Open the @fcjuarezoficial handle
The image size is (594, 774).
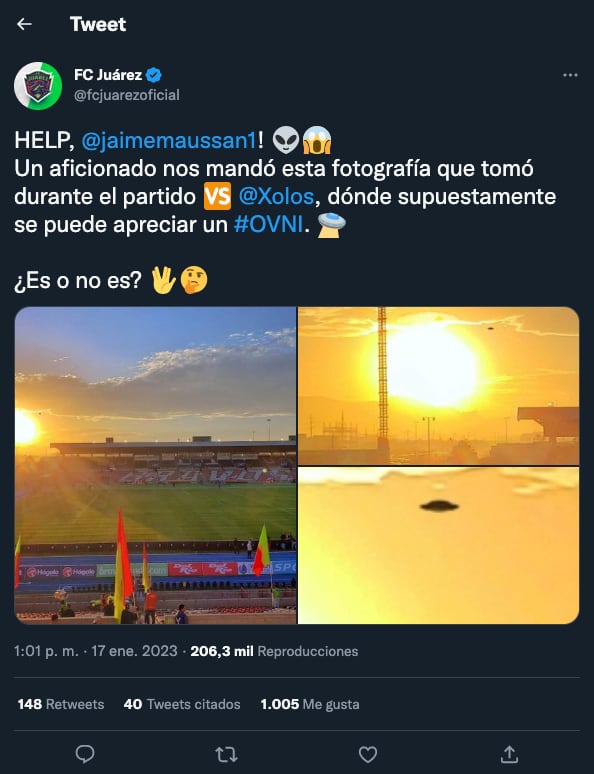[126, 95]
